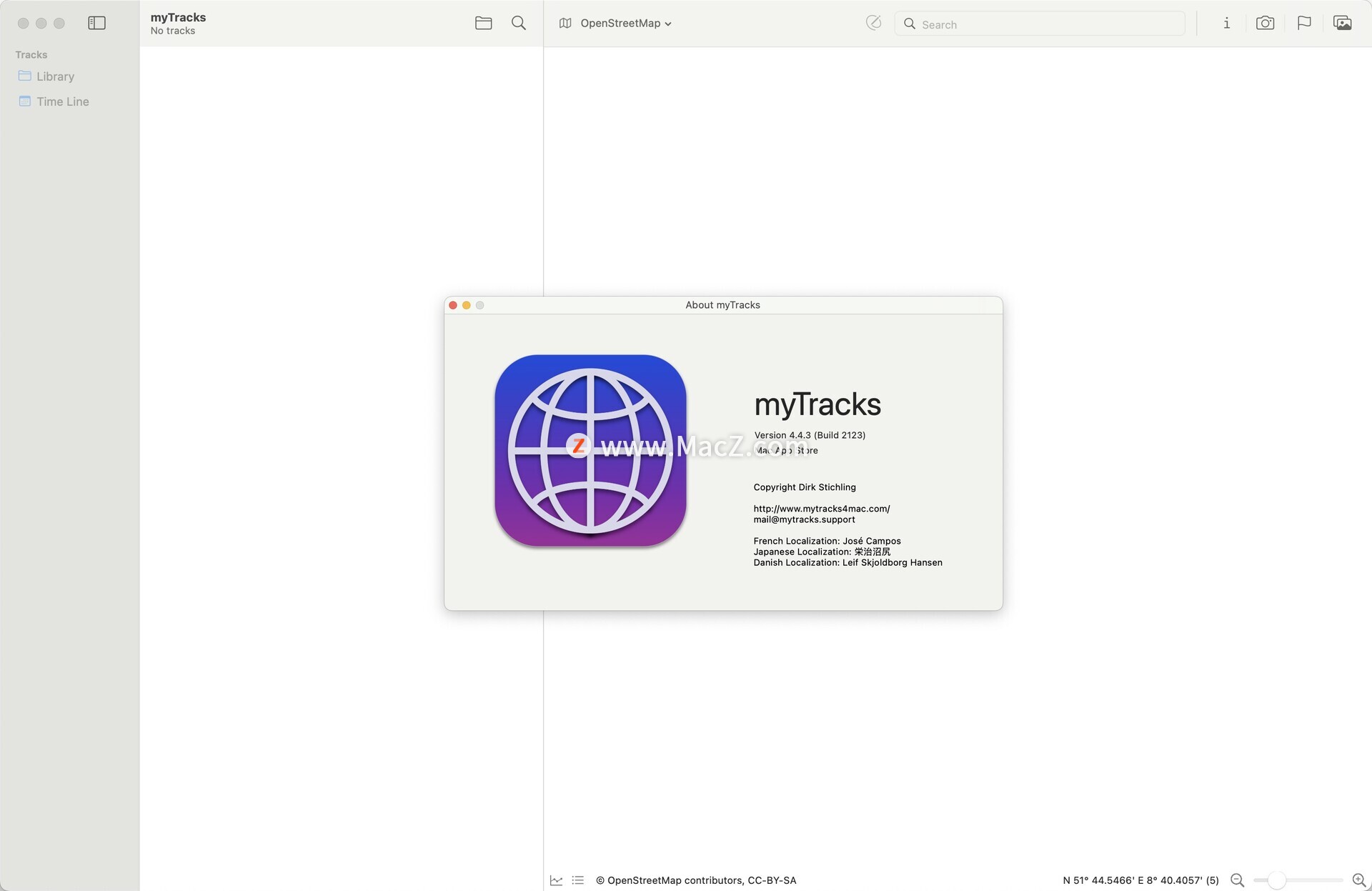Toggle the sidebar panel icon
Screen dimensions: 1372x891
pyautogui.click(x=96, y=23)
